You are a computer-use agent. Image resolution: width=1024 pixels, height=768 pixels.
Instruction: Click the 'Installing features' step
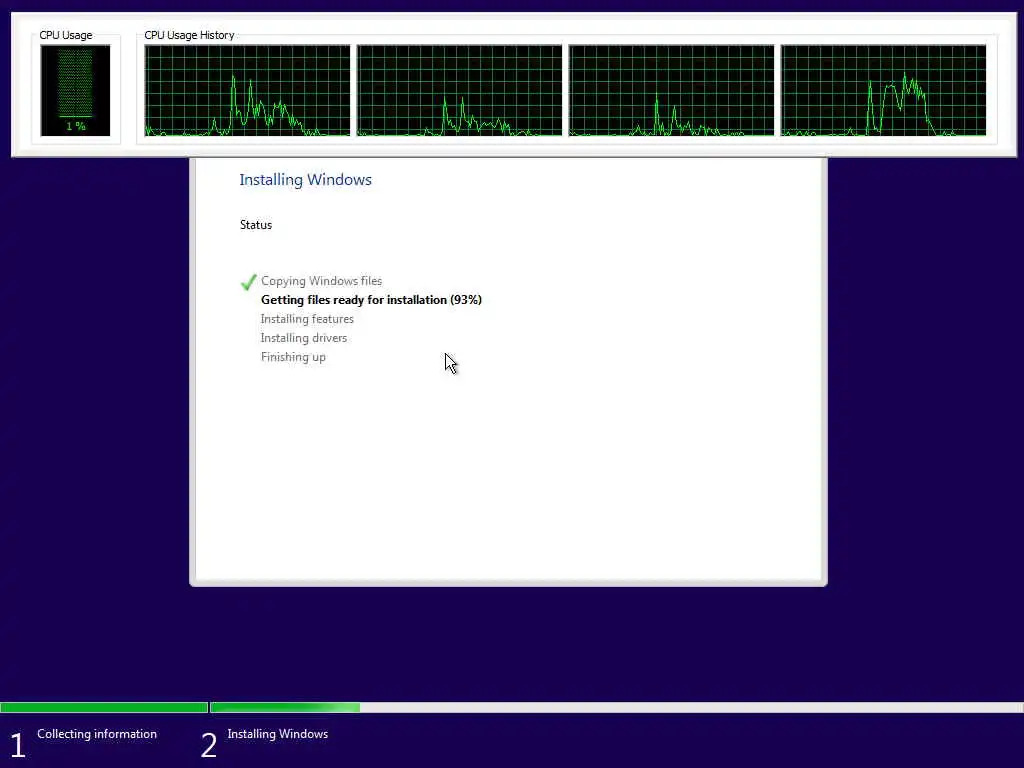pyautogui.click(x=307, y=319)
